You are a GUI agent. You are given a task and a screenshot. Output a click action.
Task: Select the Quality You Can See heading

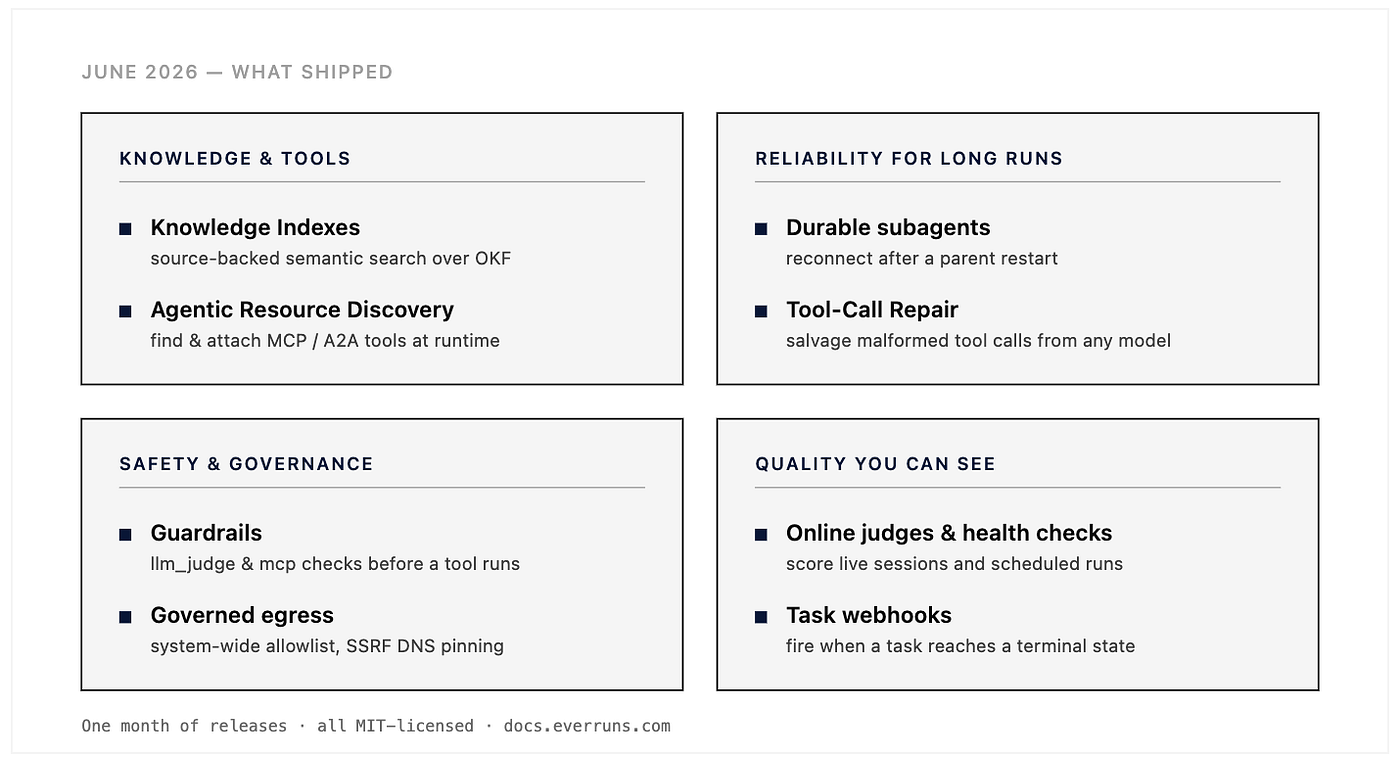(875, 464)
